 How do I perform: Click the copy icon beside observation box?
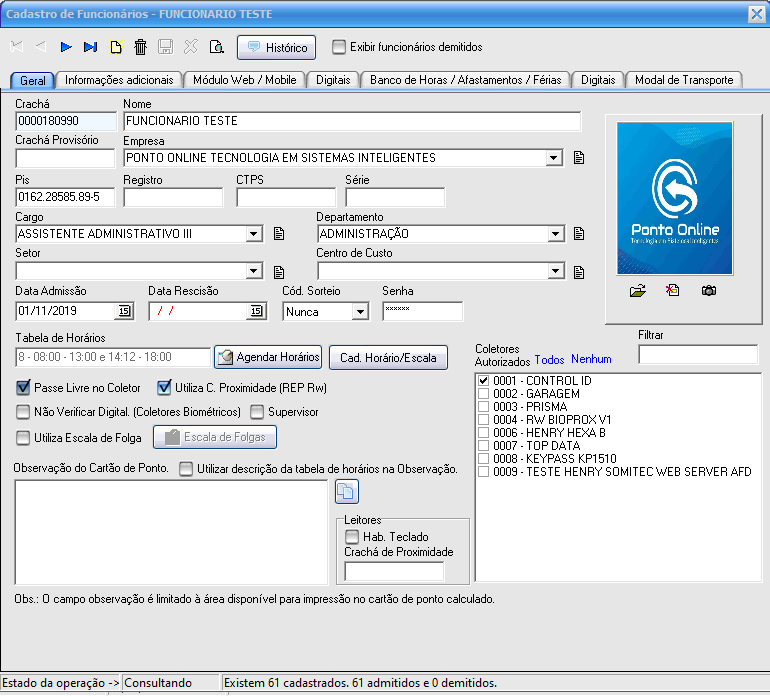pyautogui.click(x=346, y=491)
